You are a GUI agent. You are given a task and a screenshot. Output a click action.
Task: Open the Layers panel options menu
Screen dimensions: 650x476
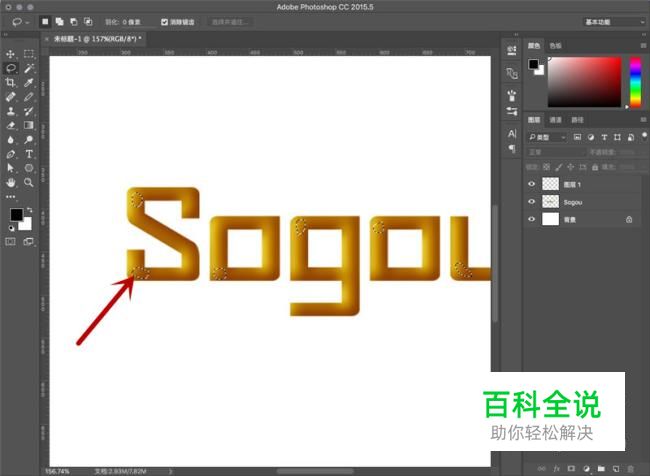point(643,120)
